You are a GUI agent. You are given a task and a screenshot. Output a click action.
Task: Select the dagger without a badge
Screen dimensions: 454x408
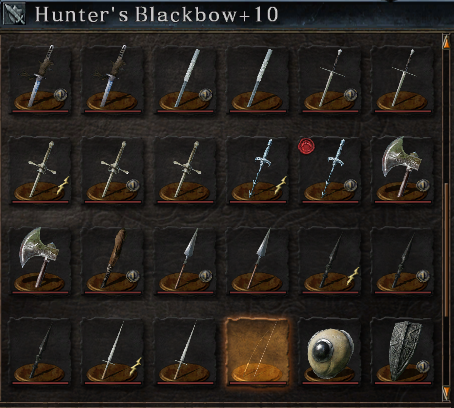[113, 79]
